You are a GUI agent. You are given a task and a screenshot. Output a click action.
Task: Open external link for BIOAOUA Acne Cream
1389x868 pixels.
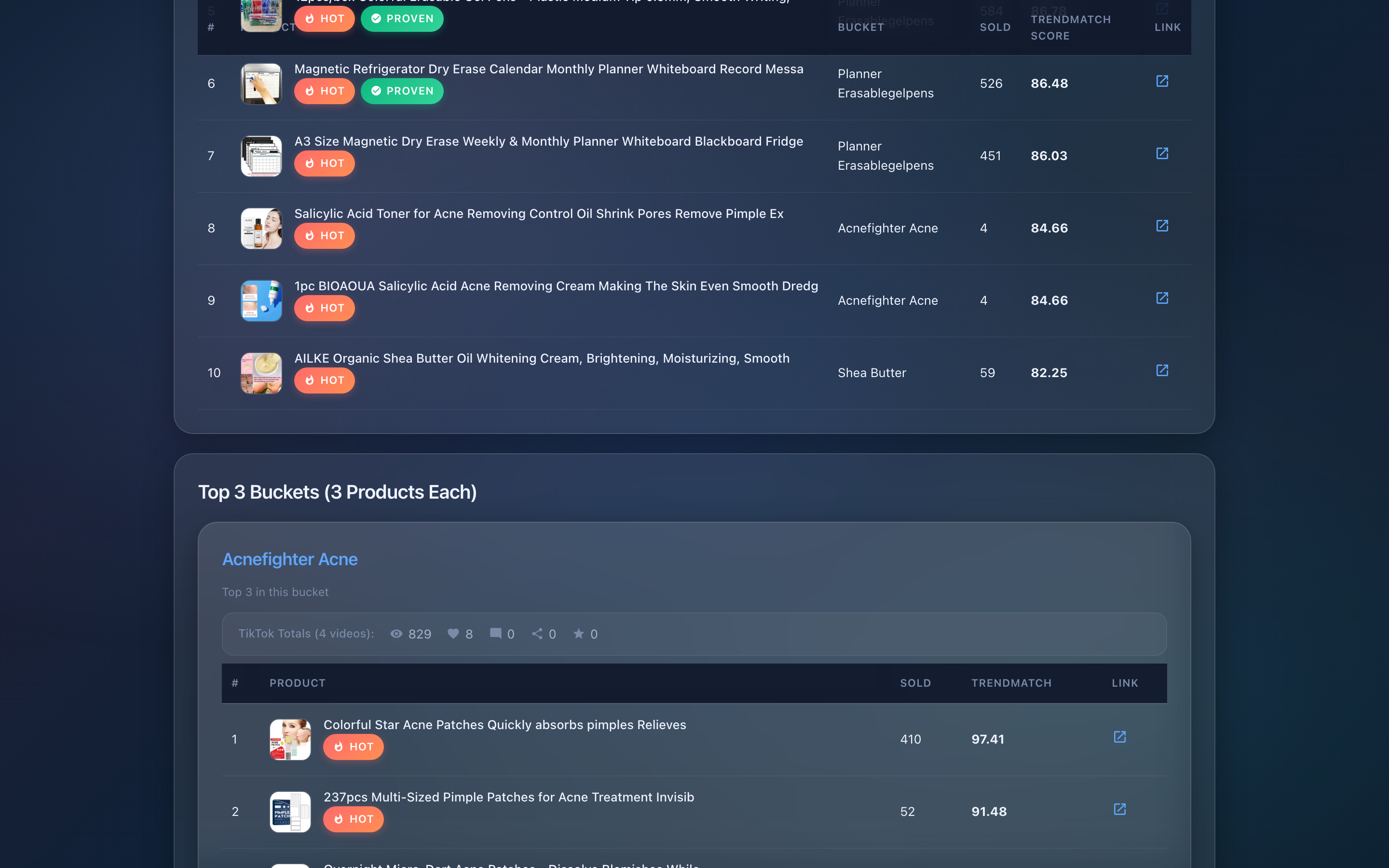pyautogui.click(x=1162, y=298)
